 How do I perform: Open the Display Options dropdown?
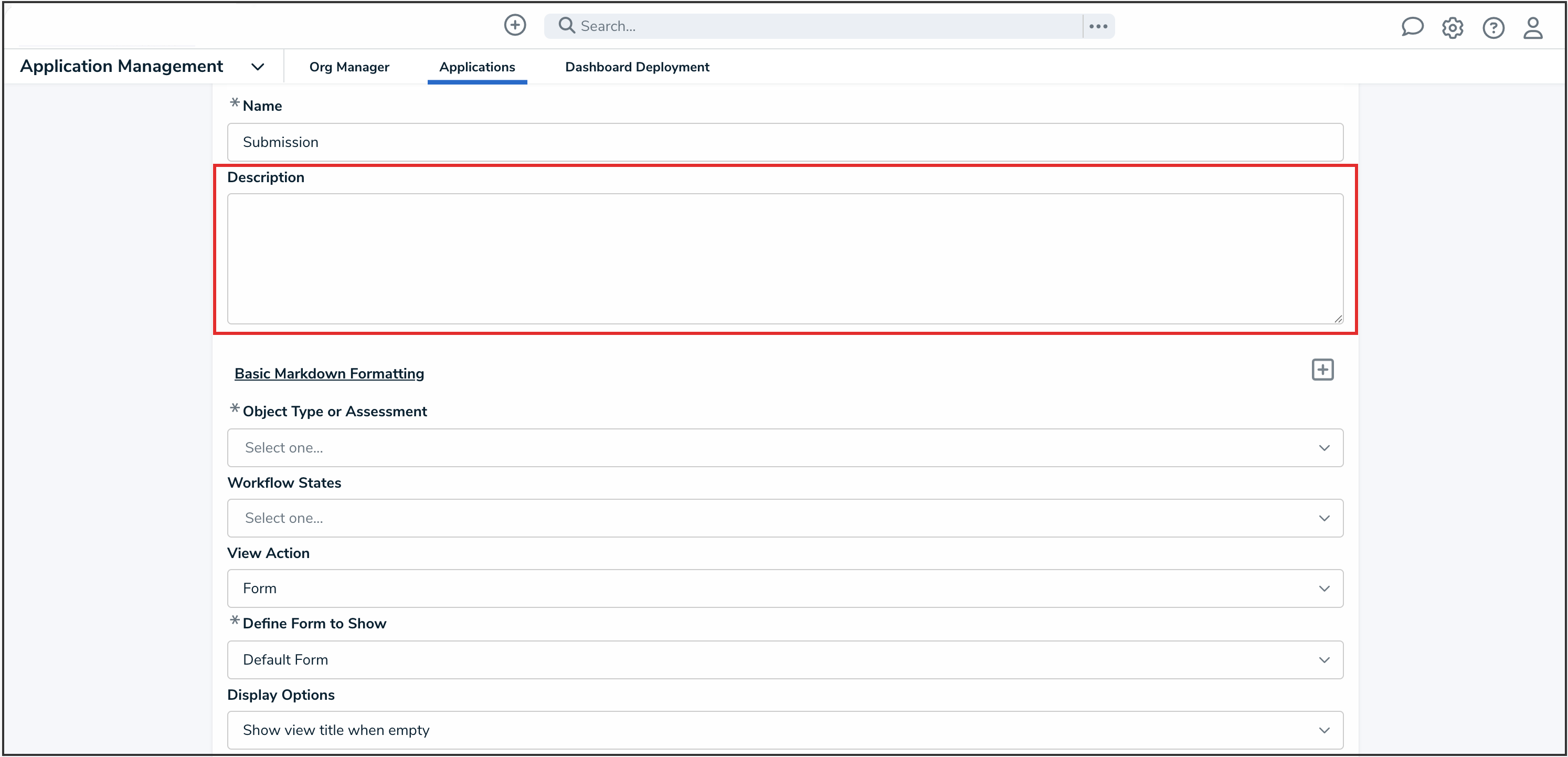click(x=785, y=730)
